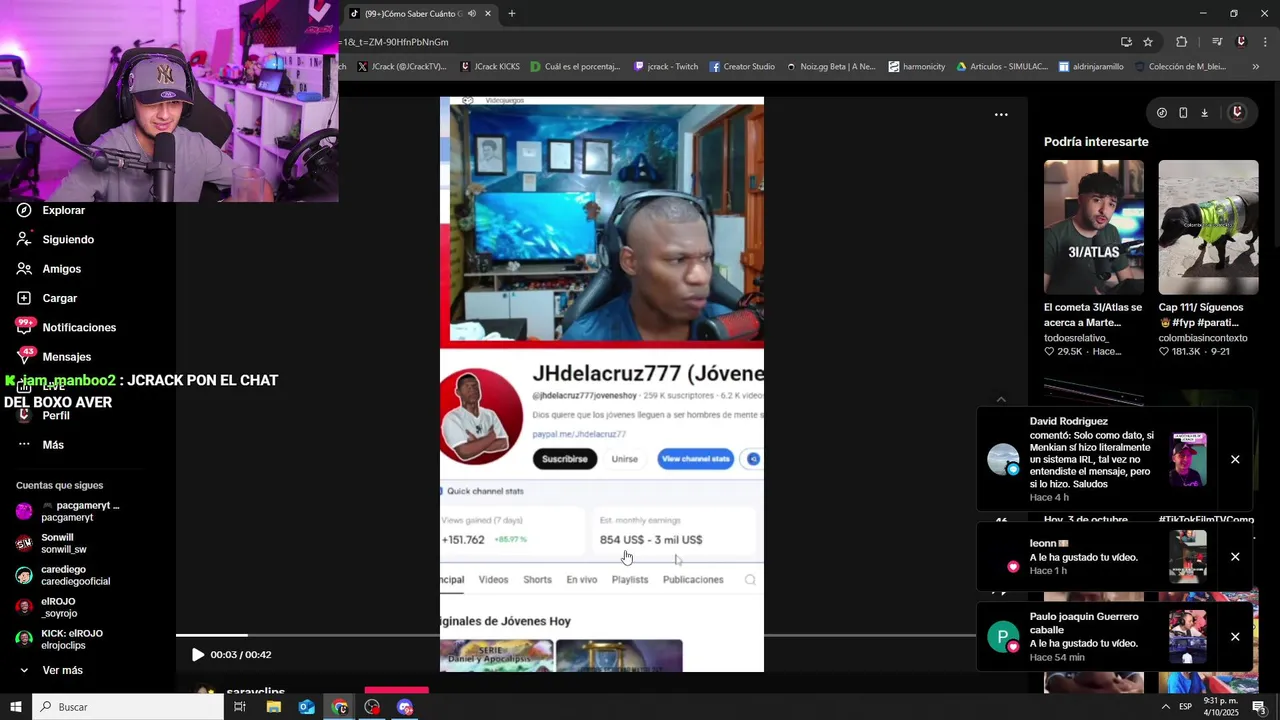Open the Cuál es el porcentaj... bookmark
This screenshot has width=1280, height=720.
(x=575, y=67)
